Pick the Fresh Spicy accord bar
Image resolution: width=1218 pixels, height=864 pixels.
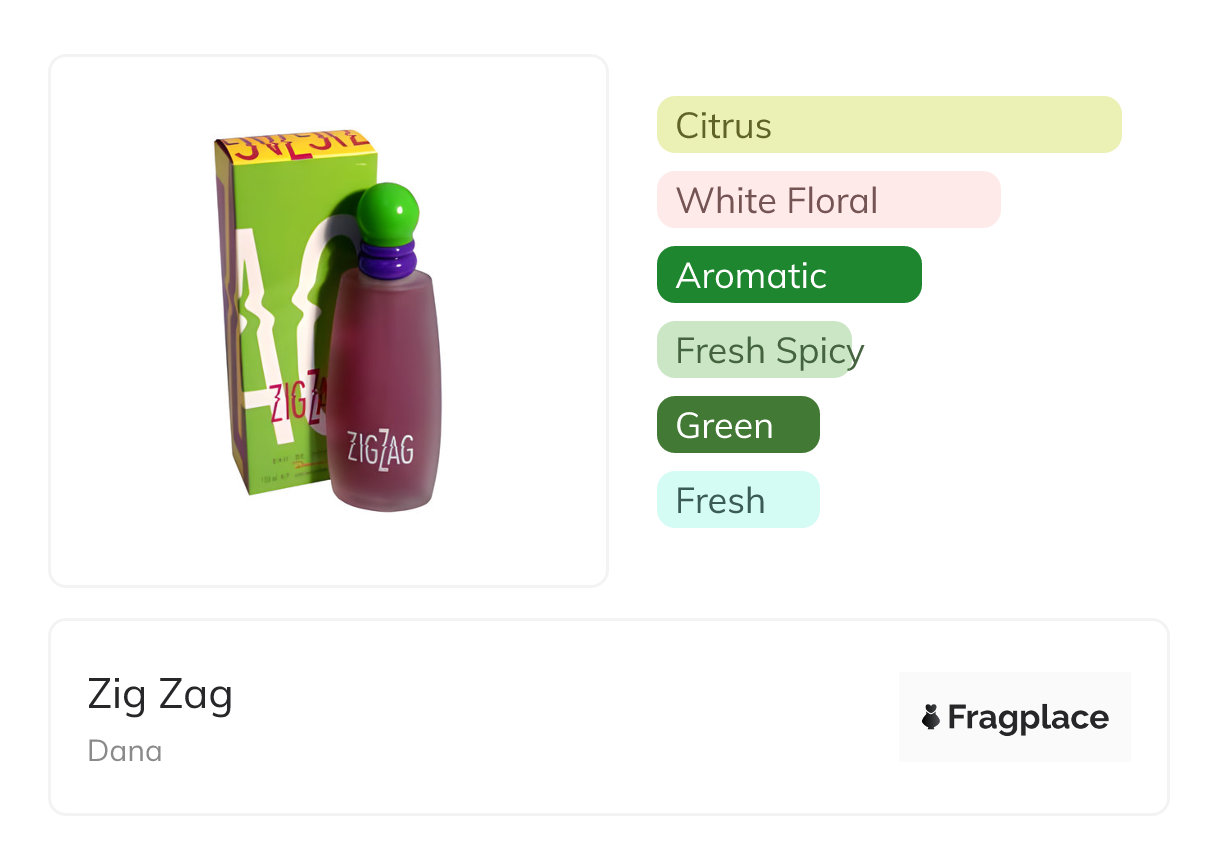click(x=755, y=350)
